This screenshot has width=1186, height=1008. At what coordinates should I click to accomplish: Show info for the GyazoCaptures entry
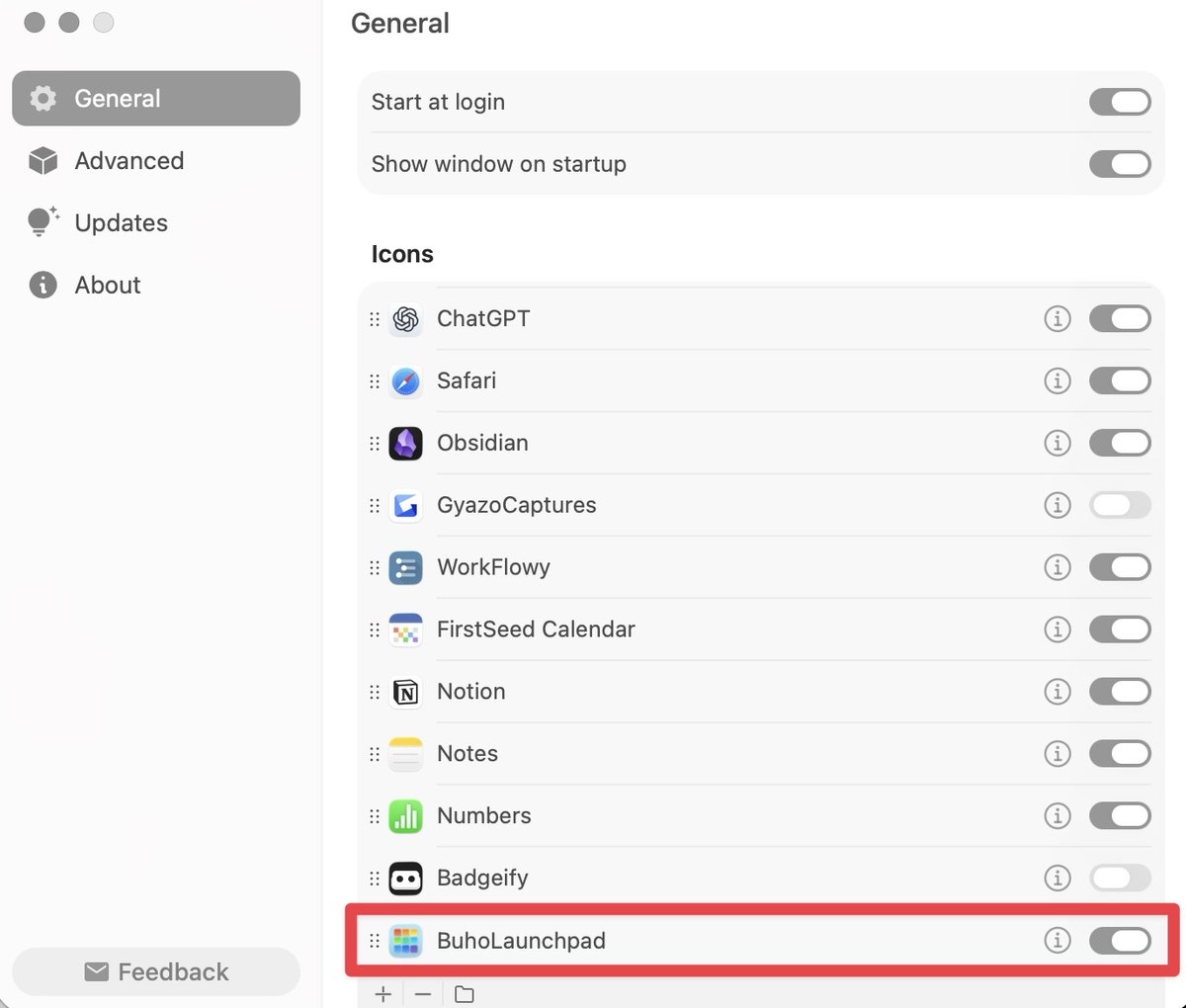point(1057,505)
